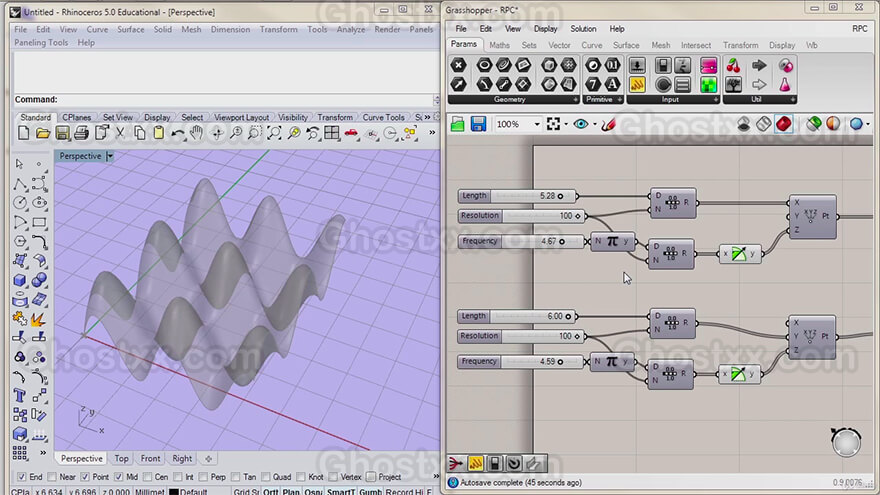The height and width of the screenshot is (495, 880).
Task: Click the Record History status bar button
Action: click(x=404, y=491)
